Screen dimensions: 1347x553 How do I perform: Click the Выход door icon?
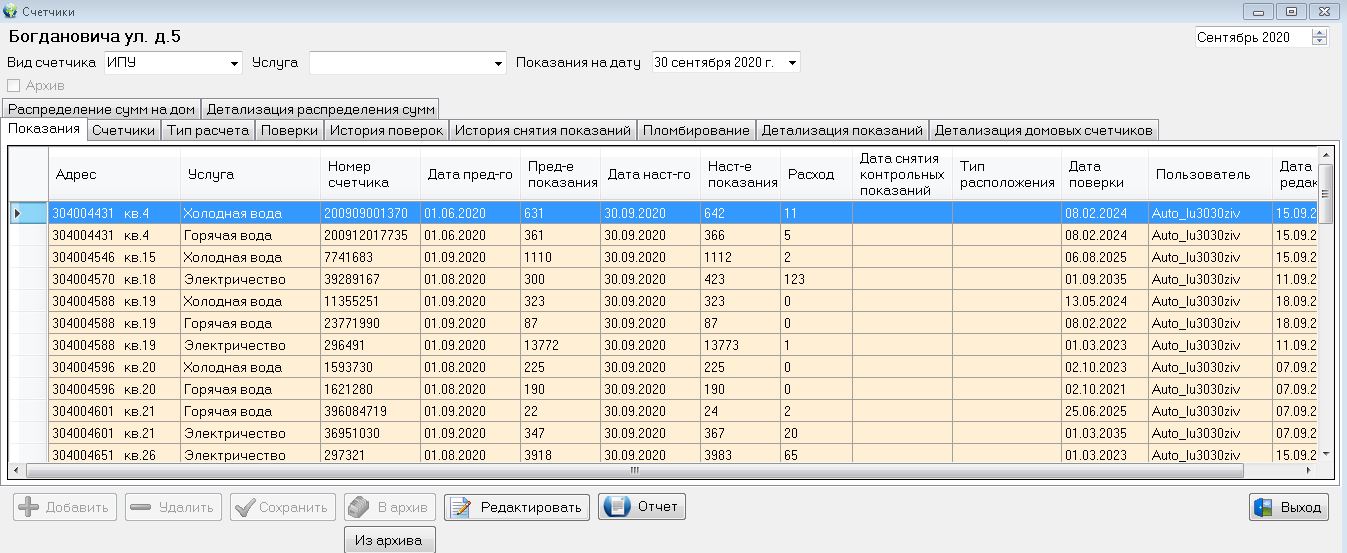tap(1263, 507)
